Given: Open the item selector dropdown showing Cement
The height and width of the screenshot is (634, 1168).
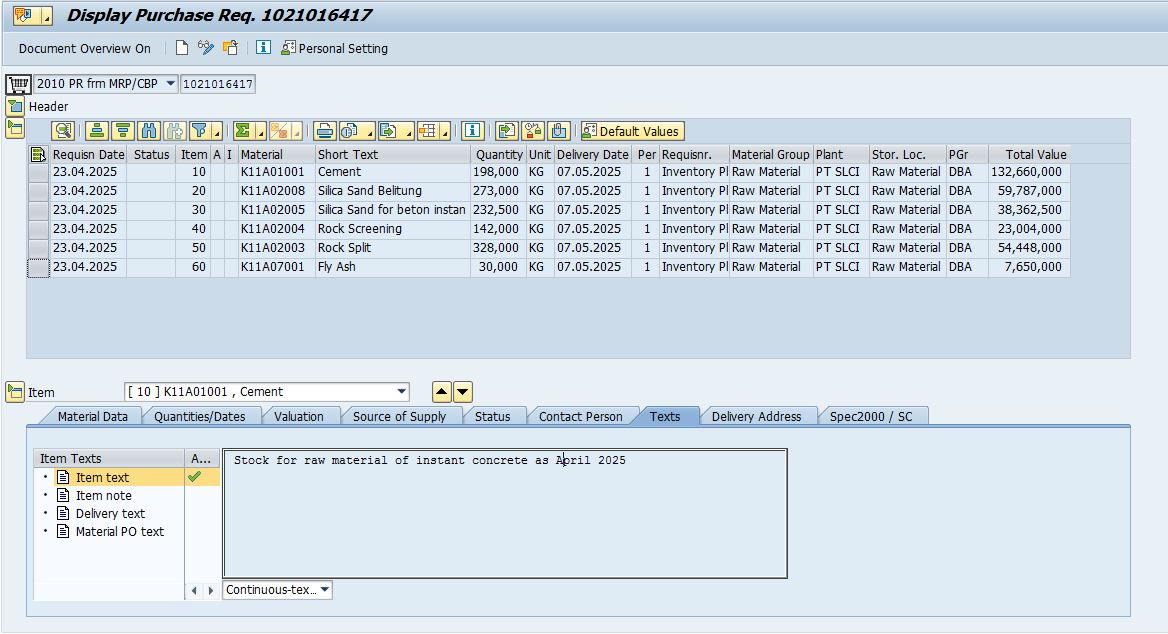Looking at the screenshot, I should [402, 391].
